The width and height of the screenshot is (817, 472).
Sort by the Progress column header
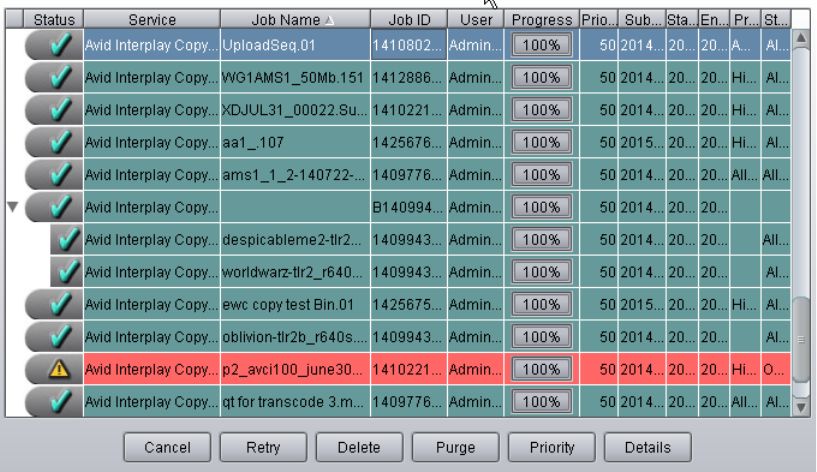pyautogui.click(x=542, y=20)
